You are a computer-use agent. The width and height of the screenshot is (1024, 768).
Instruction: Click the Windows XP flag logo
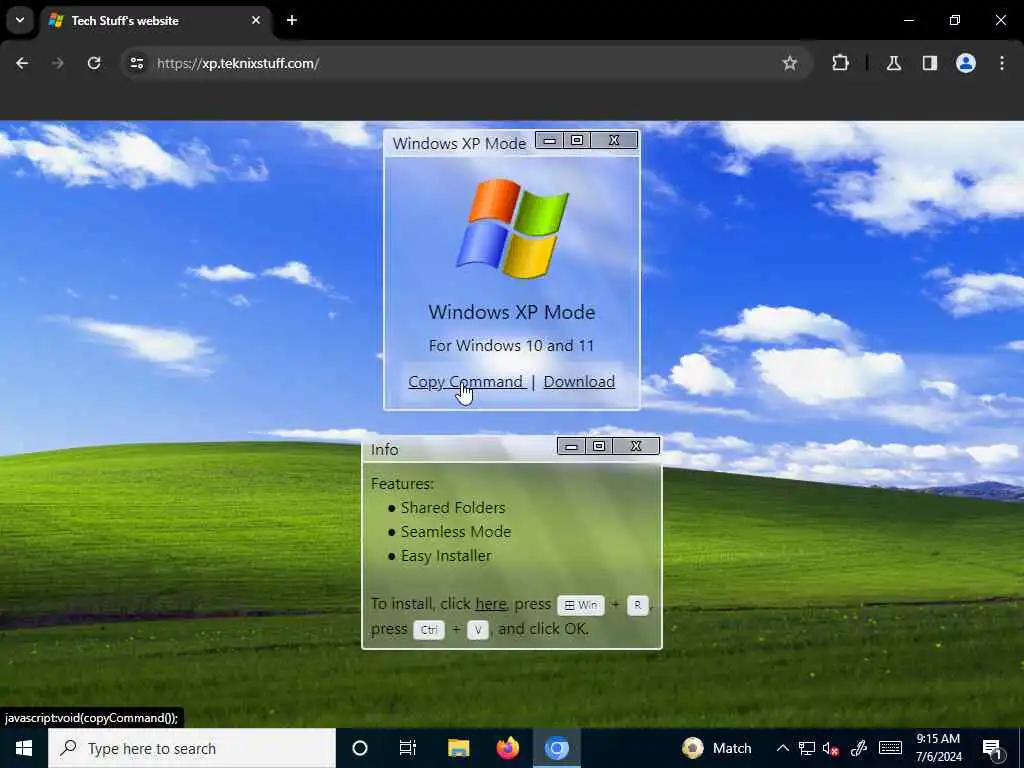[513, 229]
